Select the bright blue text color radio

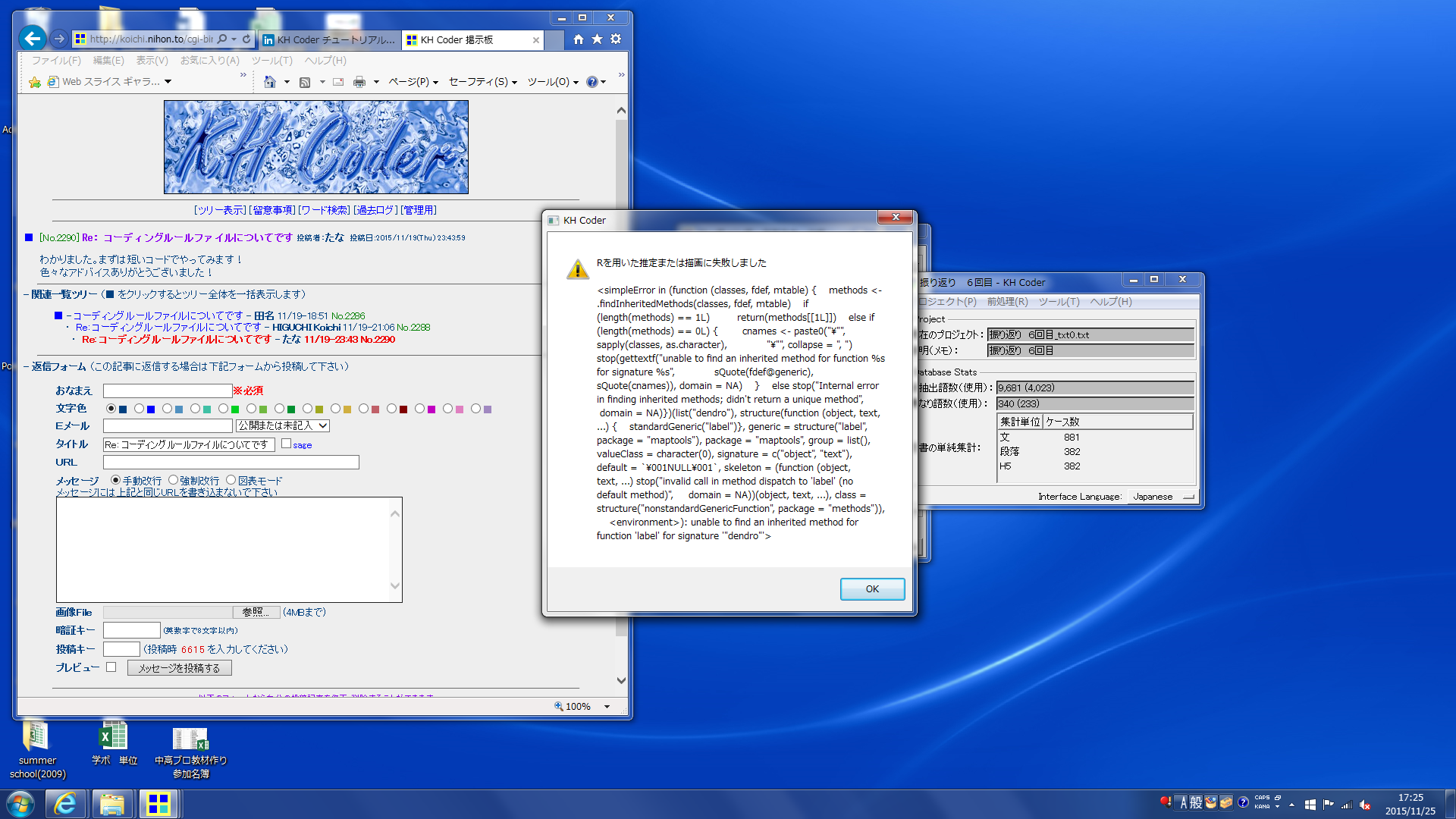coord(140,409)
